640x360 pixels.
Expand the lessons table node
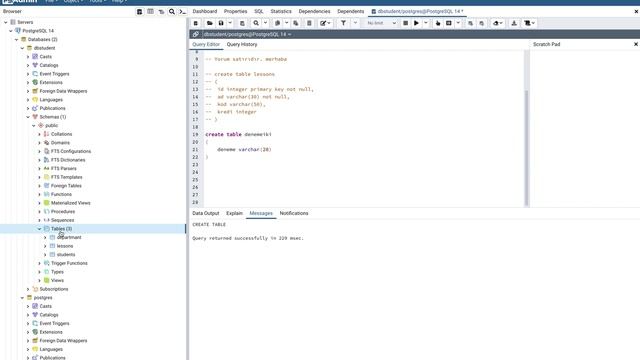pos(45,246)
